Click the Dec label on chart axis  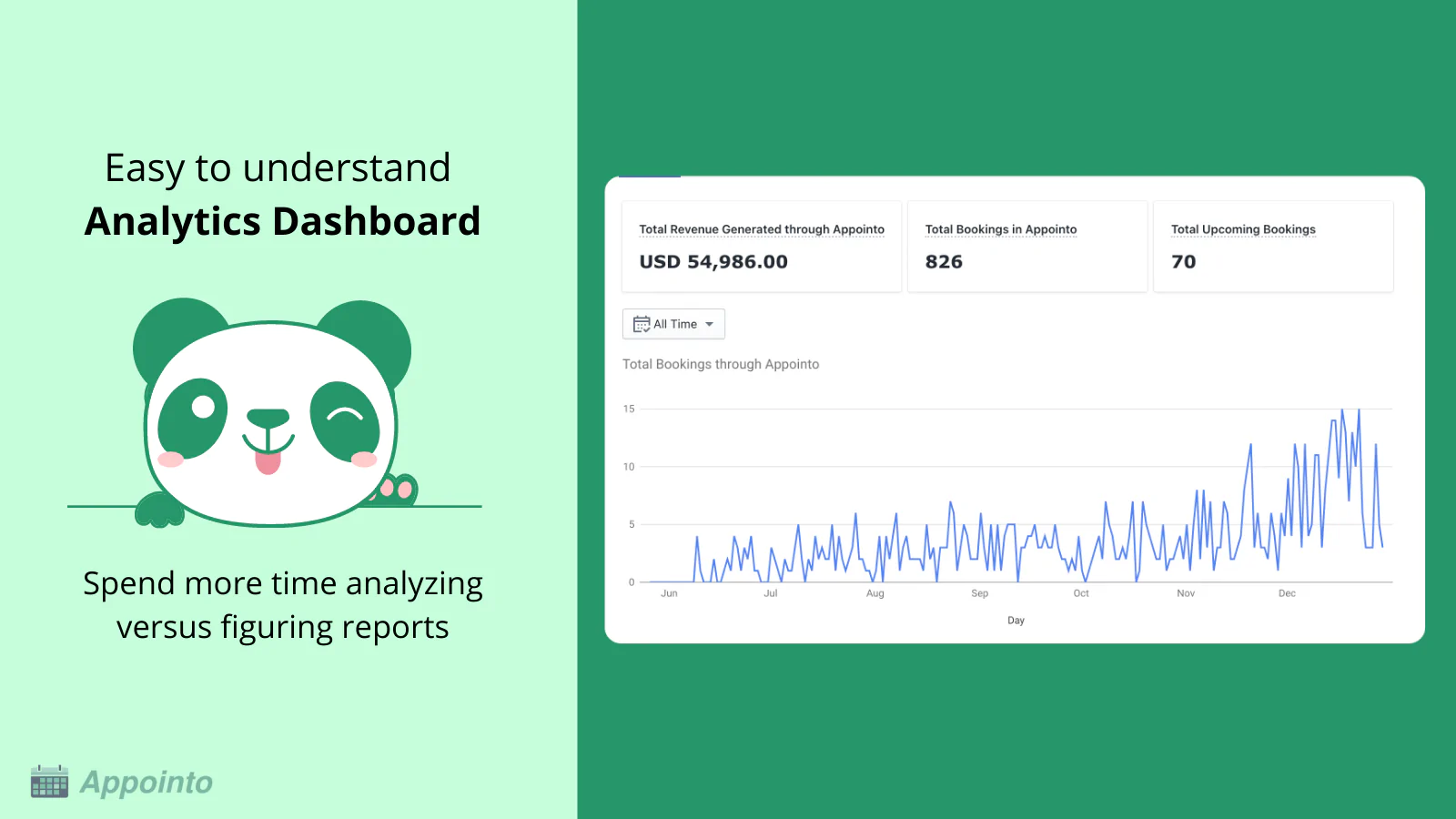point(1286,593)
